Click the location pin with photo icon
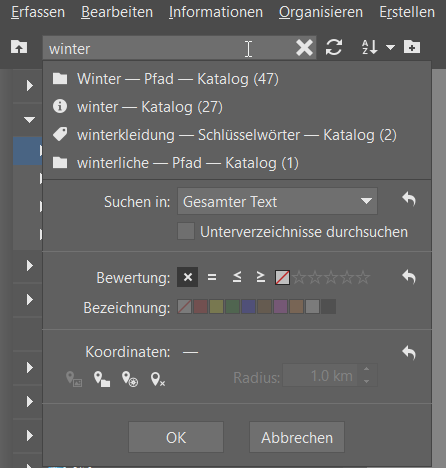The image size is (446, 468). (74, 379)
